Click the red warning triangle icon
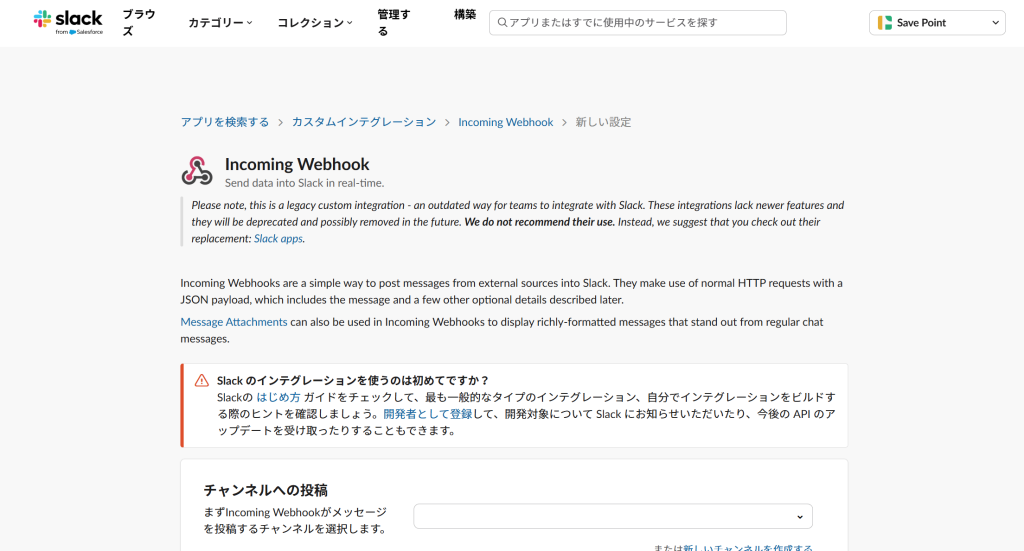Screen dimensions: 1024x551 (x=202, y=380)
